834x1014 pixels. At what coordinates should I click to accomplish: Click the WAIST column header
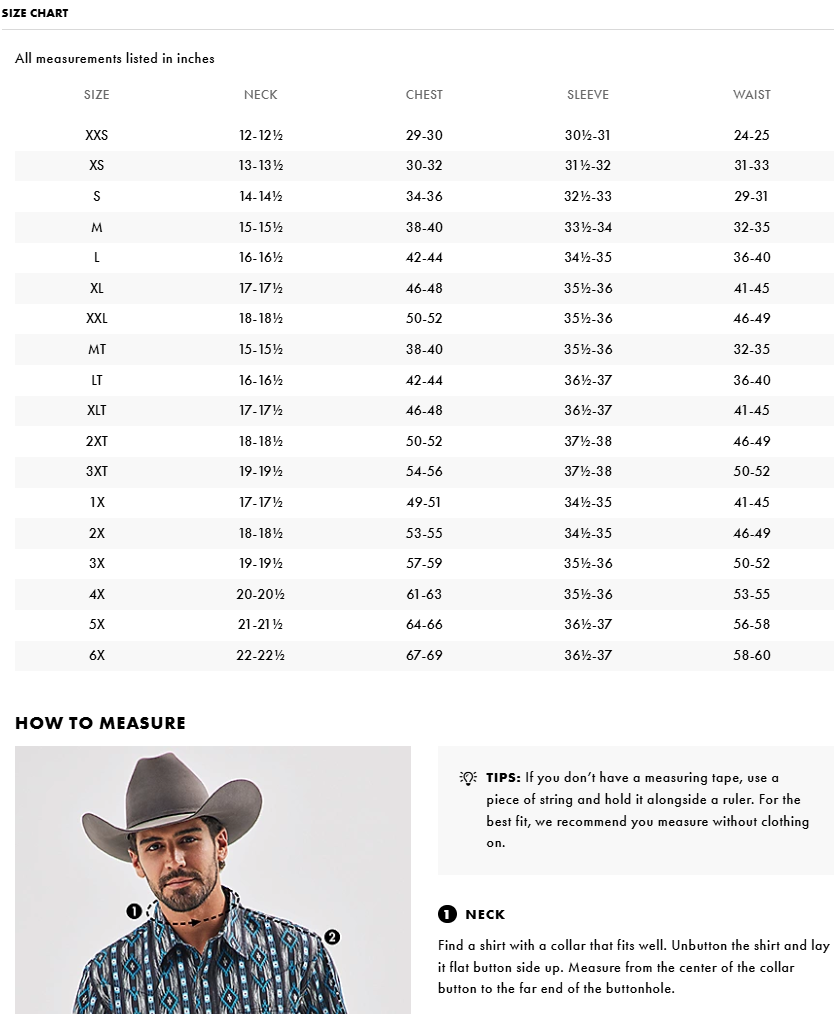pyautogui.click(x=752, y=95)
